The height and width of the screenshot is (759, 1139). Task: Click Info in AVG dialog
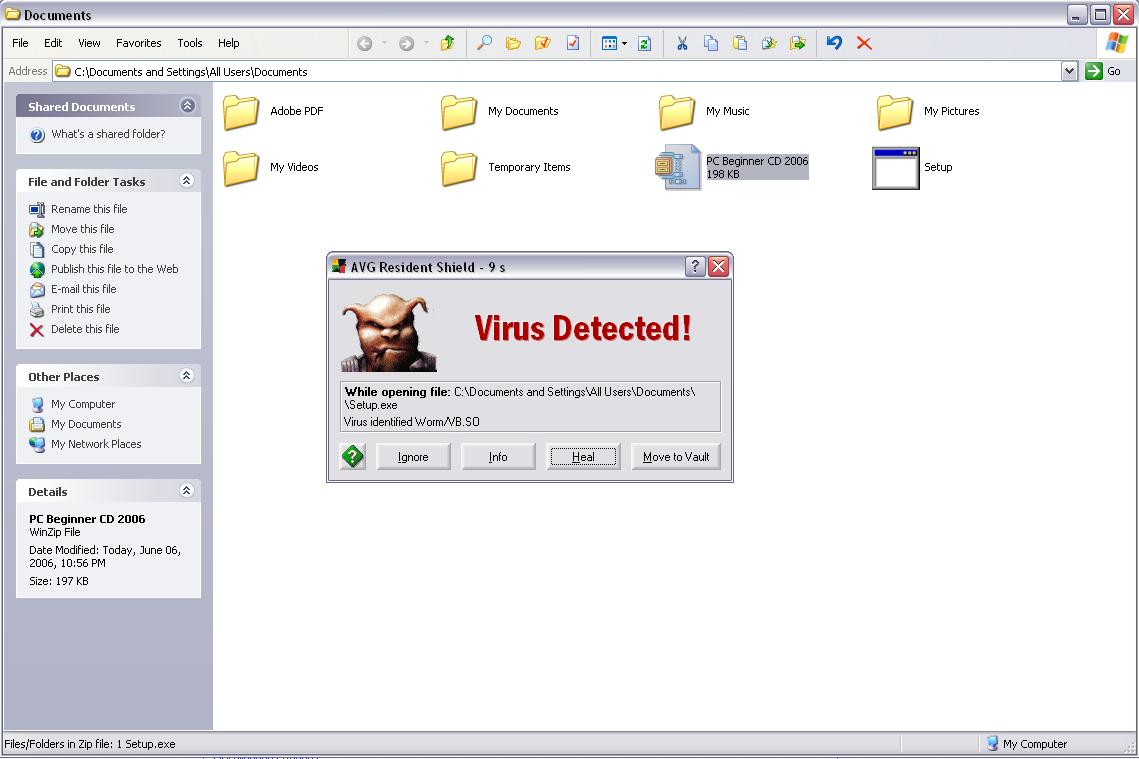[x=498, y=457]
